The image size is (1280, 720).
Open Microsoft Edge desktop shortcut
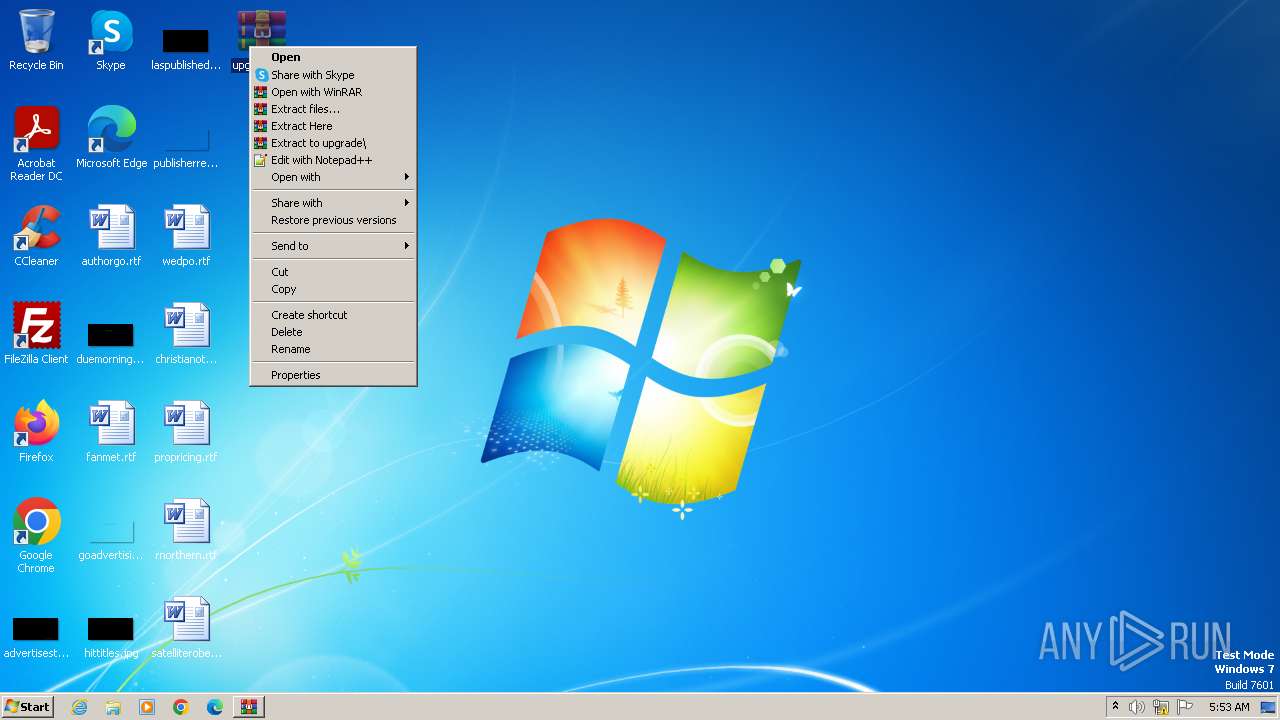coord(111,138)
